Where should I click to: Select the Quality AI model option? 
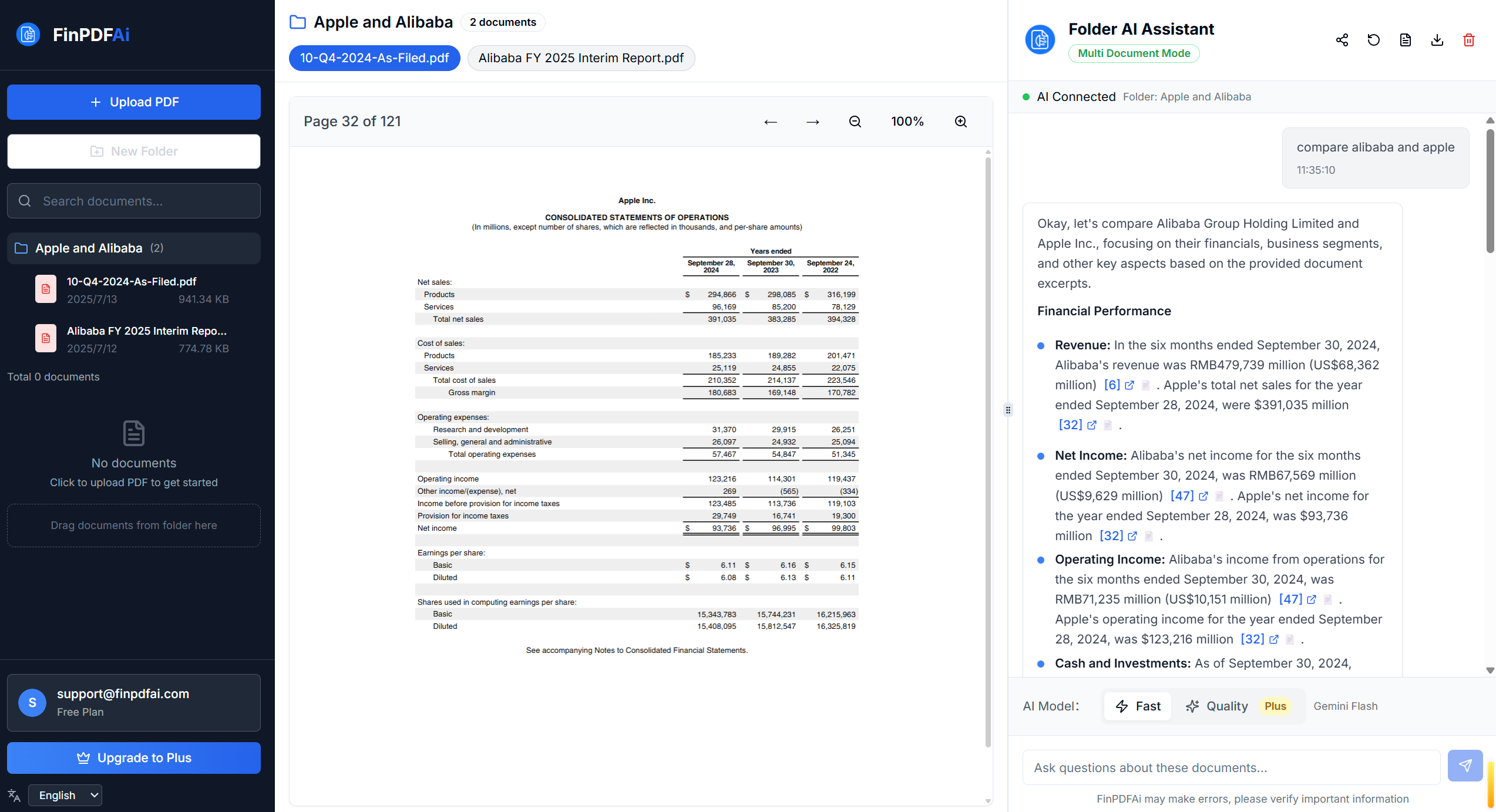1216,706
